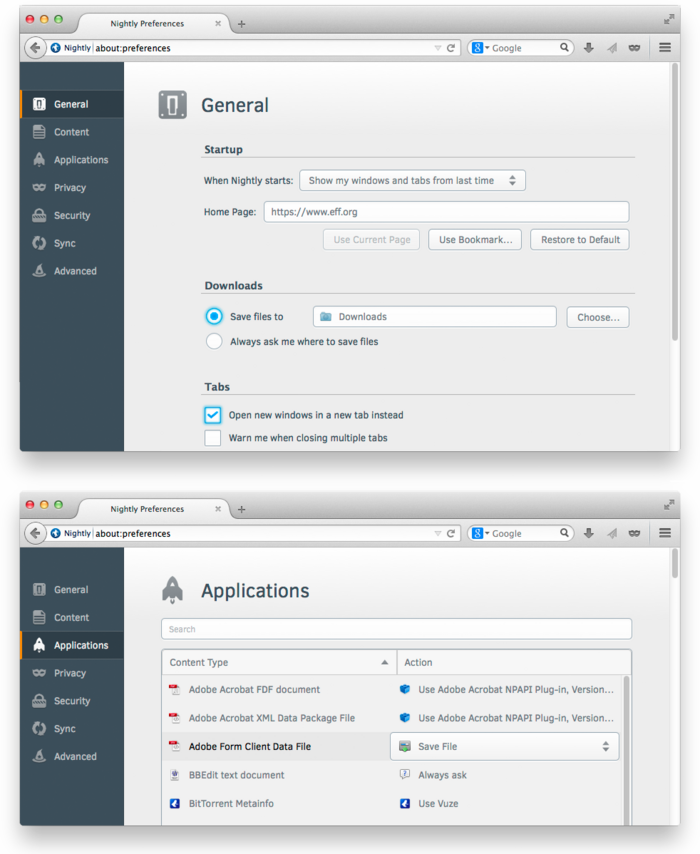700x854 pixels.
Task: Select General in bottom window sidebar
Action: (71, 589)
